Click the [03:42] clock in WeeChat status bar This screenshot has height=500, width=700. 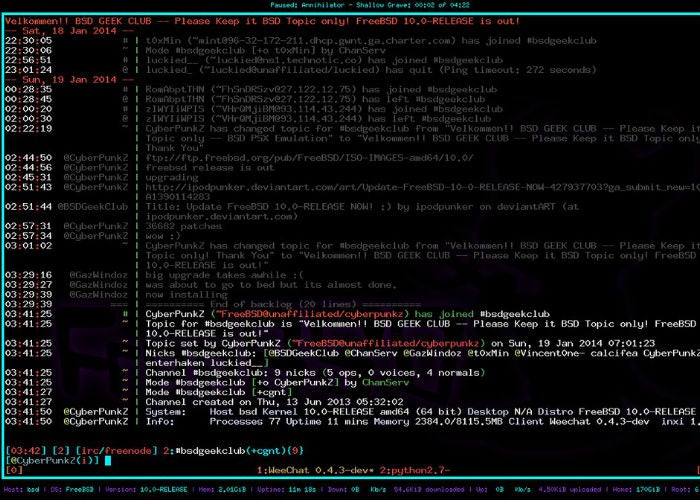point(26,451)
